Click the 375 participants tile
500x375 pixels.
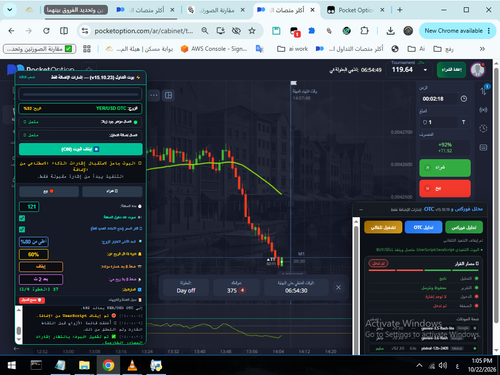click(236, 287)
